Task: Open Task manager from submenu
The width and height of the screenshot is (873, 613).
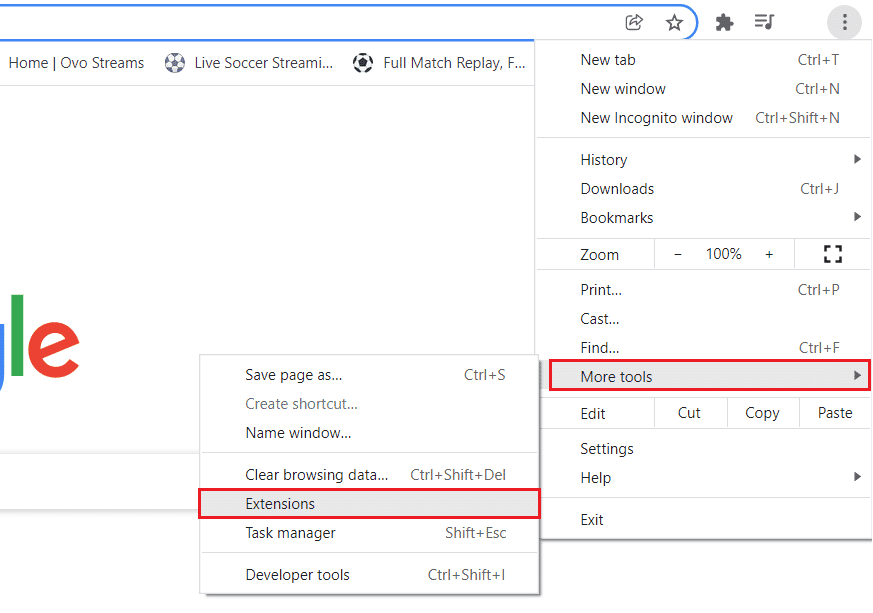Action: click(x=369, y=533)
